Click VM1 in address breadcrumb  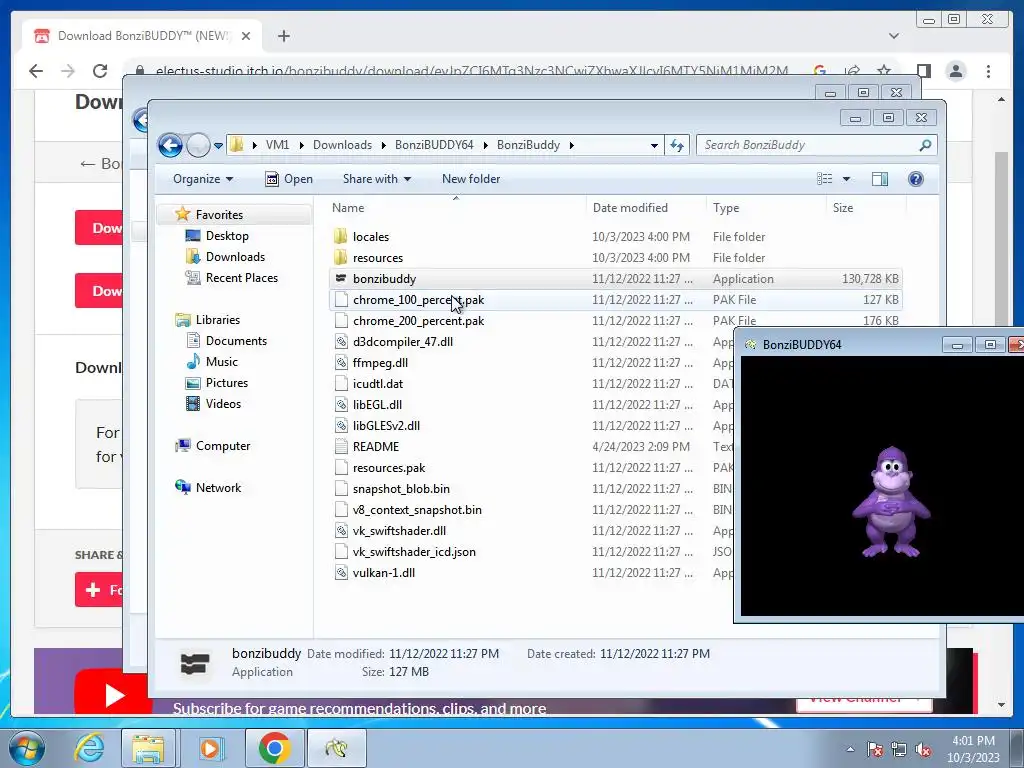(x=277, y=145)
